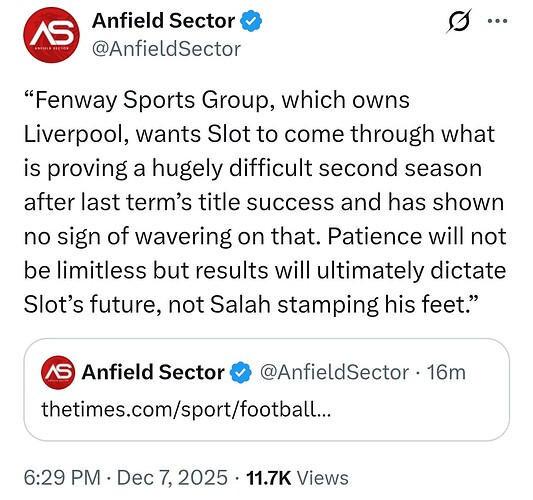Open the Anfield Sector display name
The image size is (533, 500).
[163, 21]
